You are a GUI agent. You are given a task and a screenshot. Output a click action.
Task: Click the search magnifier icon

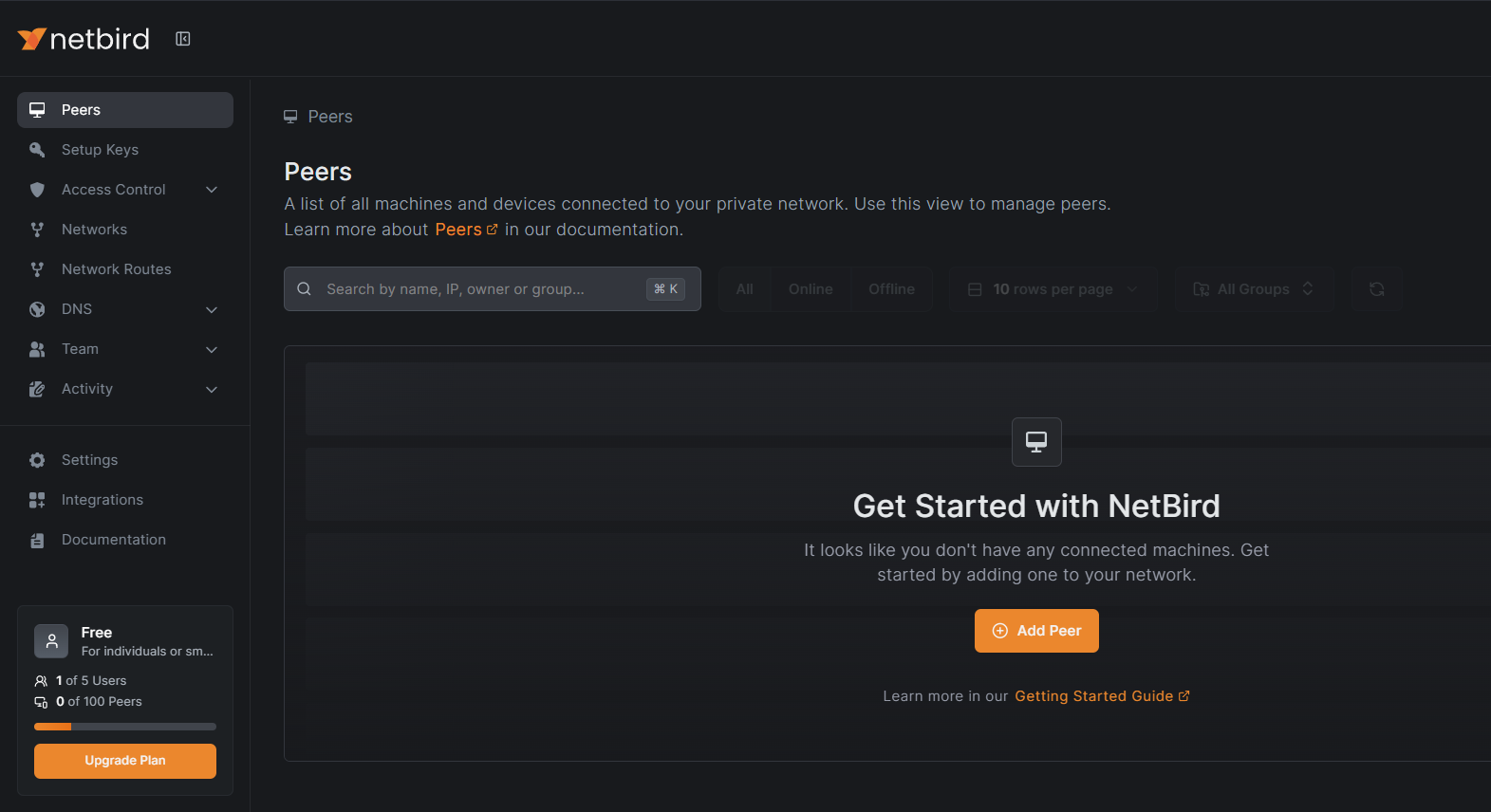click(x=304, y=289)
